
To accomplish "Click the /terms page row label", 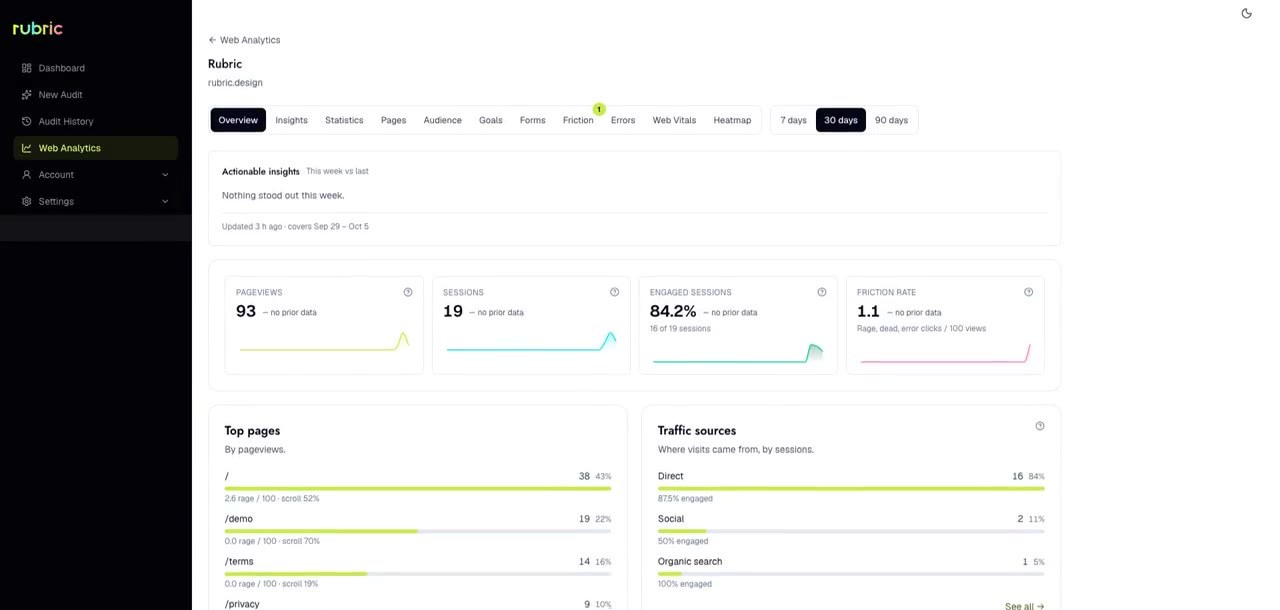I will tap(239, 562).
